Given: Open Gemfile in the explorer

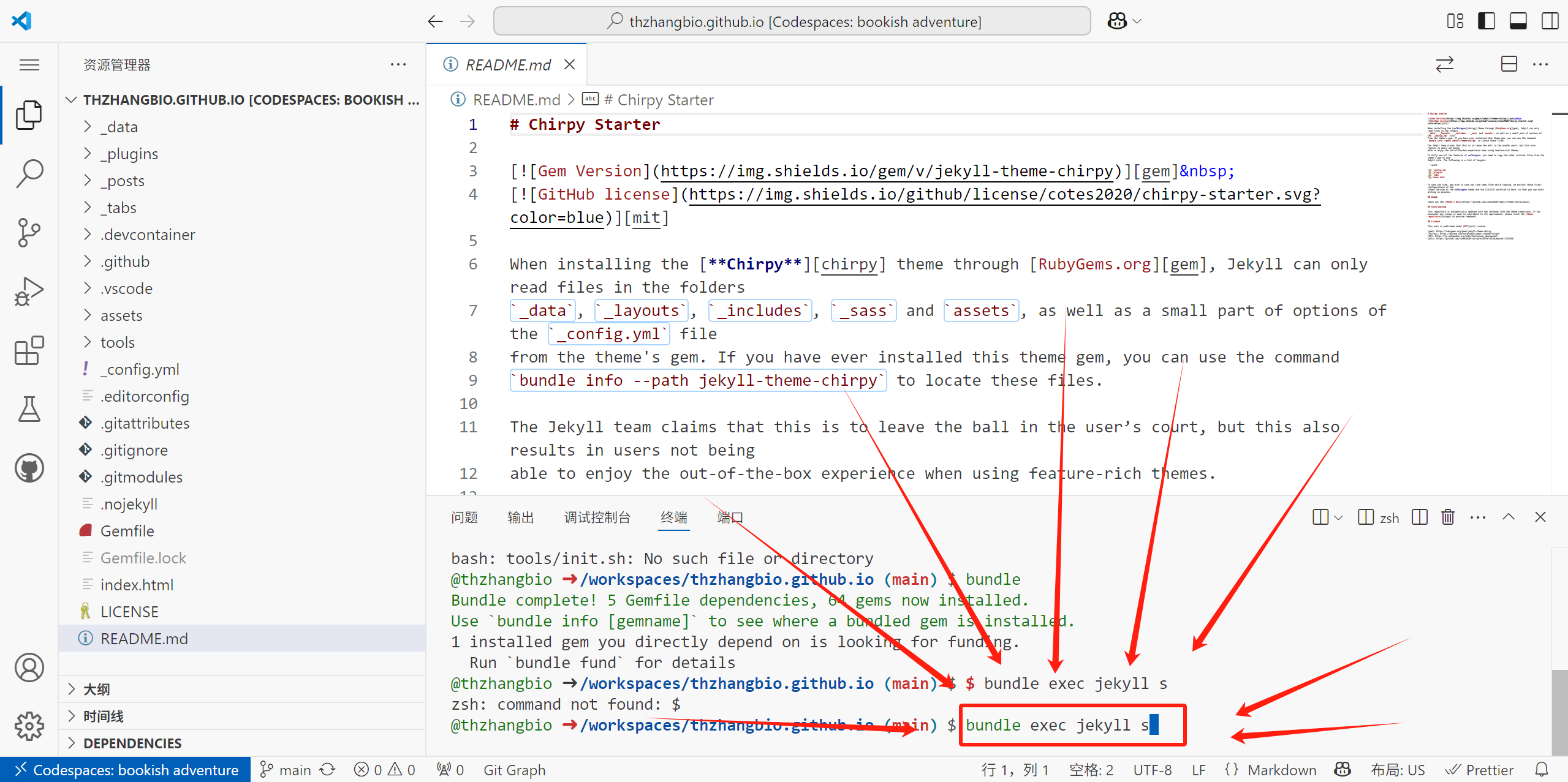Looking at the screenshot, I should [x=127, y=531].
